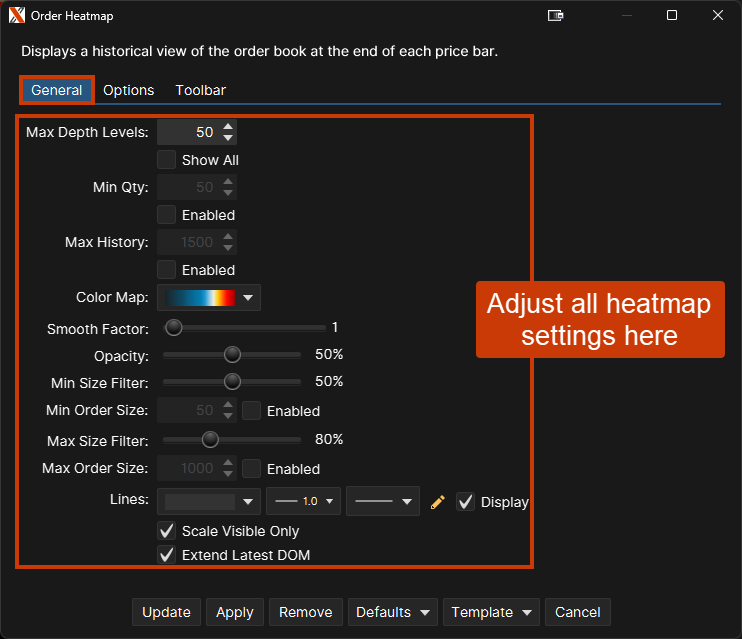Check the Show All checkbox
Image resolution: width=742 pixels, height=639 pixels.
[167, 160]
